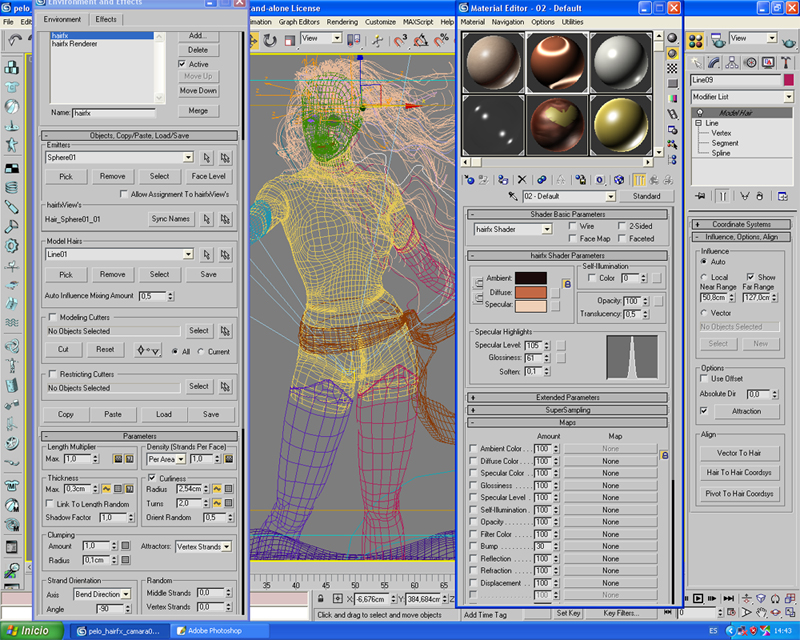Open the Modifier List dropdown
800x640 pixels.
click(789, 96)
